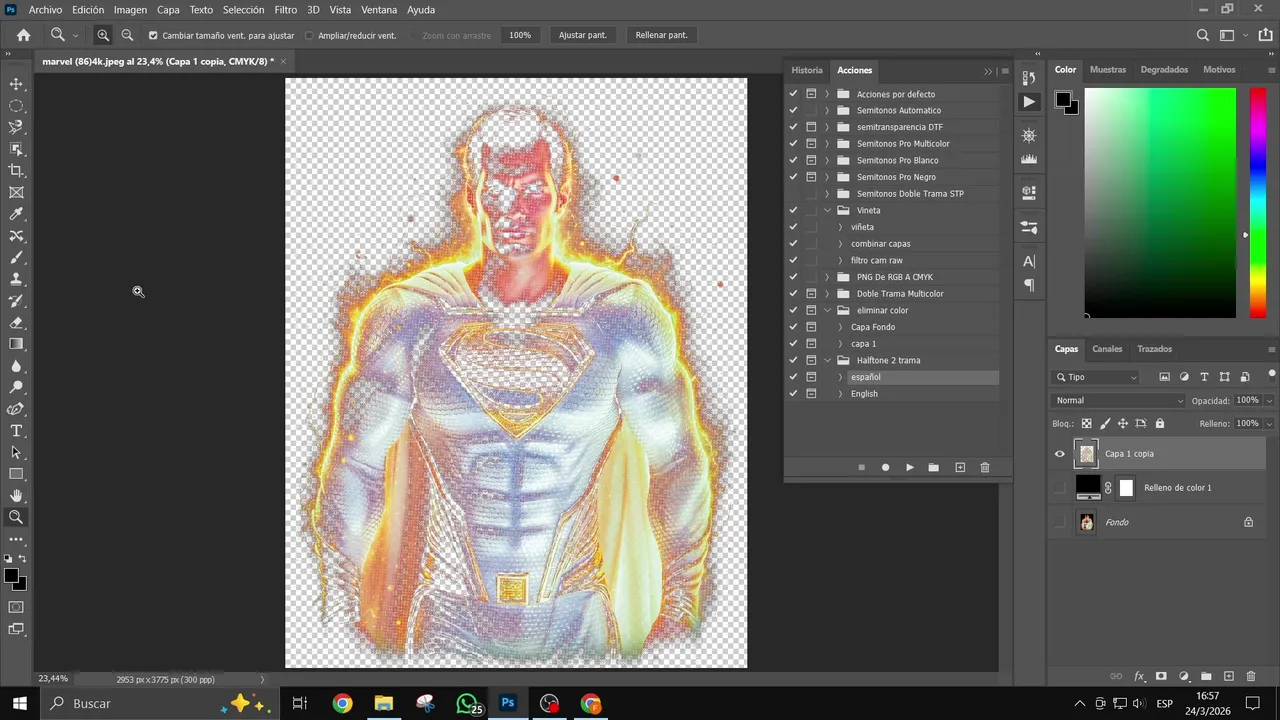Viewport: 1280px width, 720px height.
Task: Show the 'Relleno de color 1' layer
Action: 1060,488
